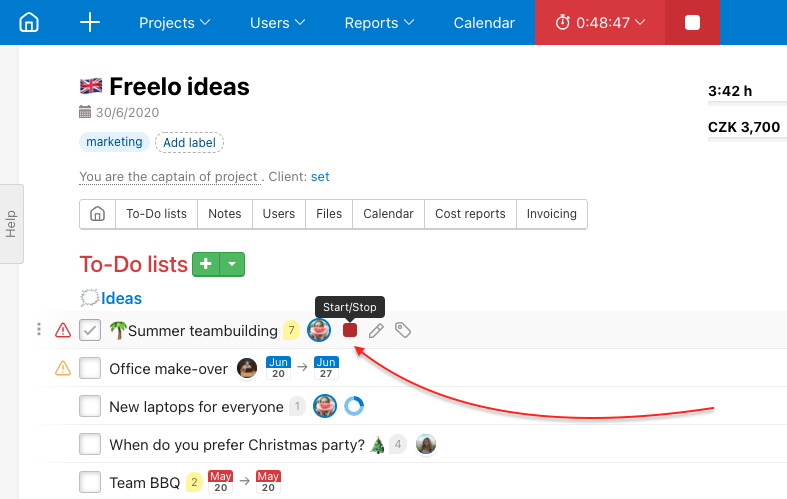Image resolution: width=787 pixels, height=499 pixels.
Task: Open the Team BBQ task
Action: [x=145, y=483]
